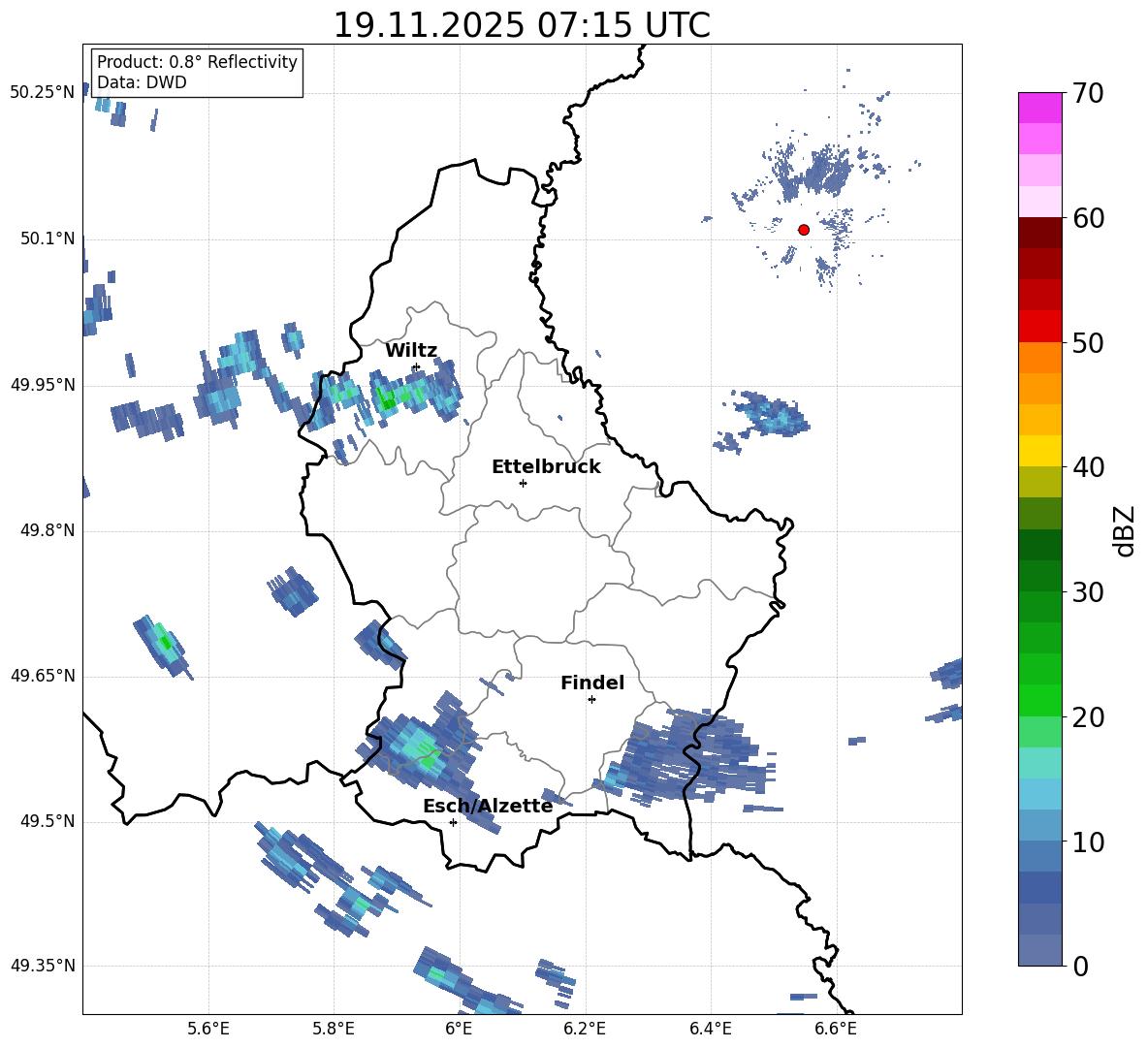Pick the dark maroon colorbar segment below 60
This screenshot has width=1148, height=1048.
coord(1040,233)
